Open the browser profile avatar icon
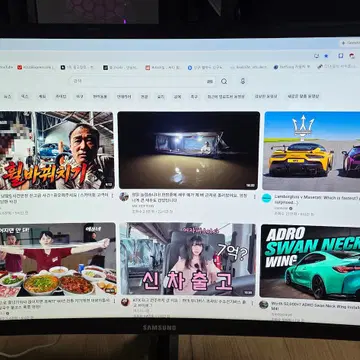This screenshot has width=360, height=360. pyautogui.click(x=352, y=56)
